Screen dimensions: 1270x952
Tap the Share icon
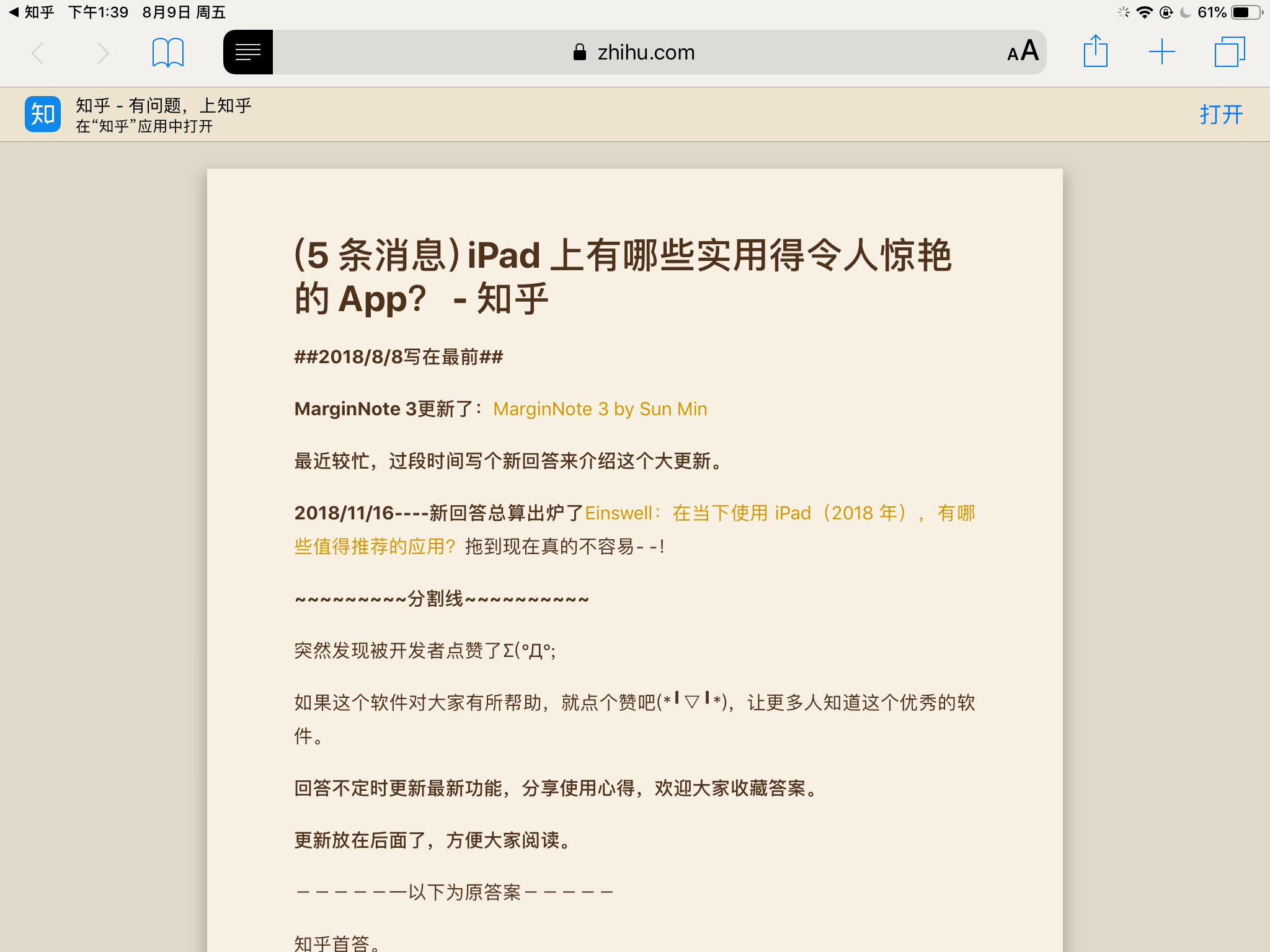tap(1096, 51)
